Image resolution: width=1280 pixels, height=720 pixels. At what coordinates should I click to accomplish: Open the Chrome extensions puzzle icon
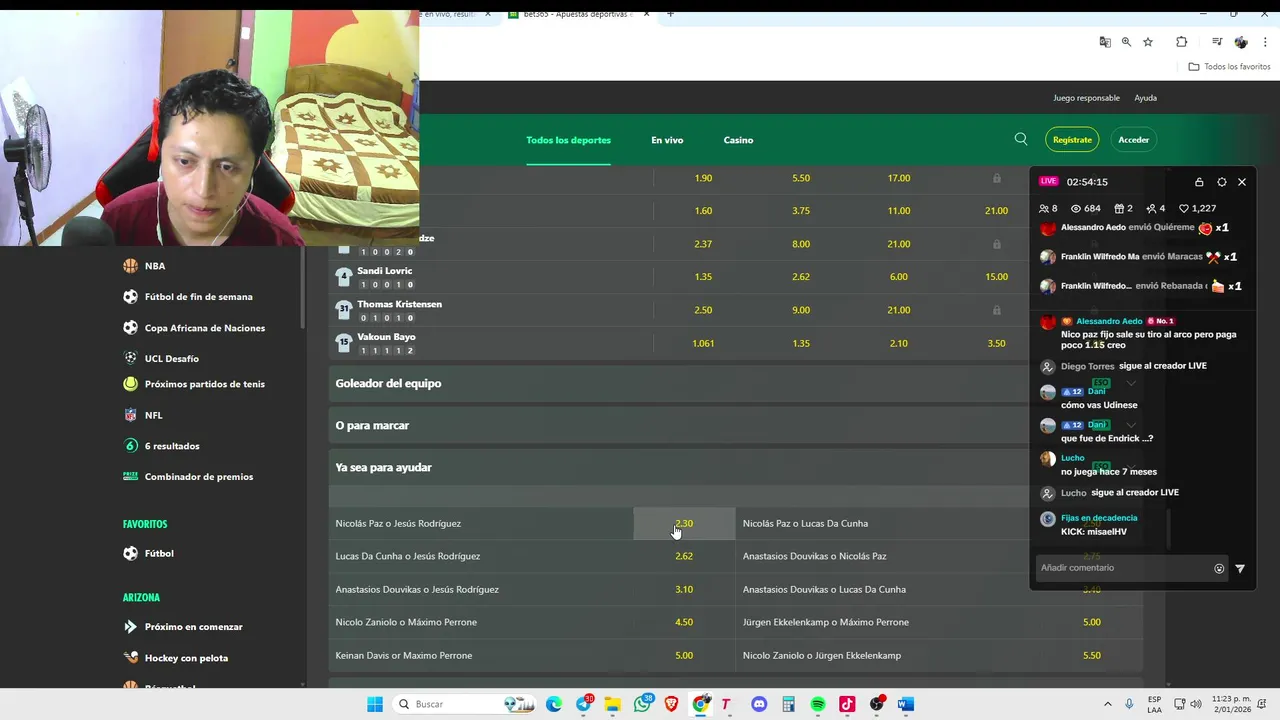[1181, 42]
